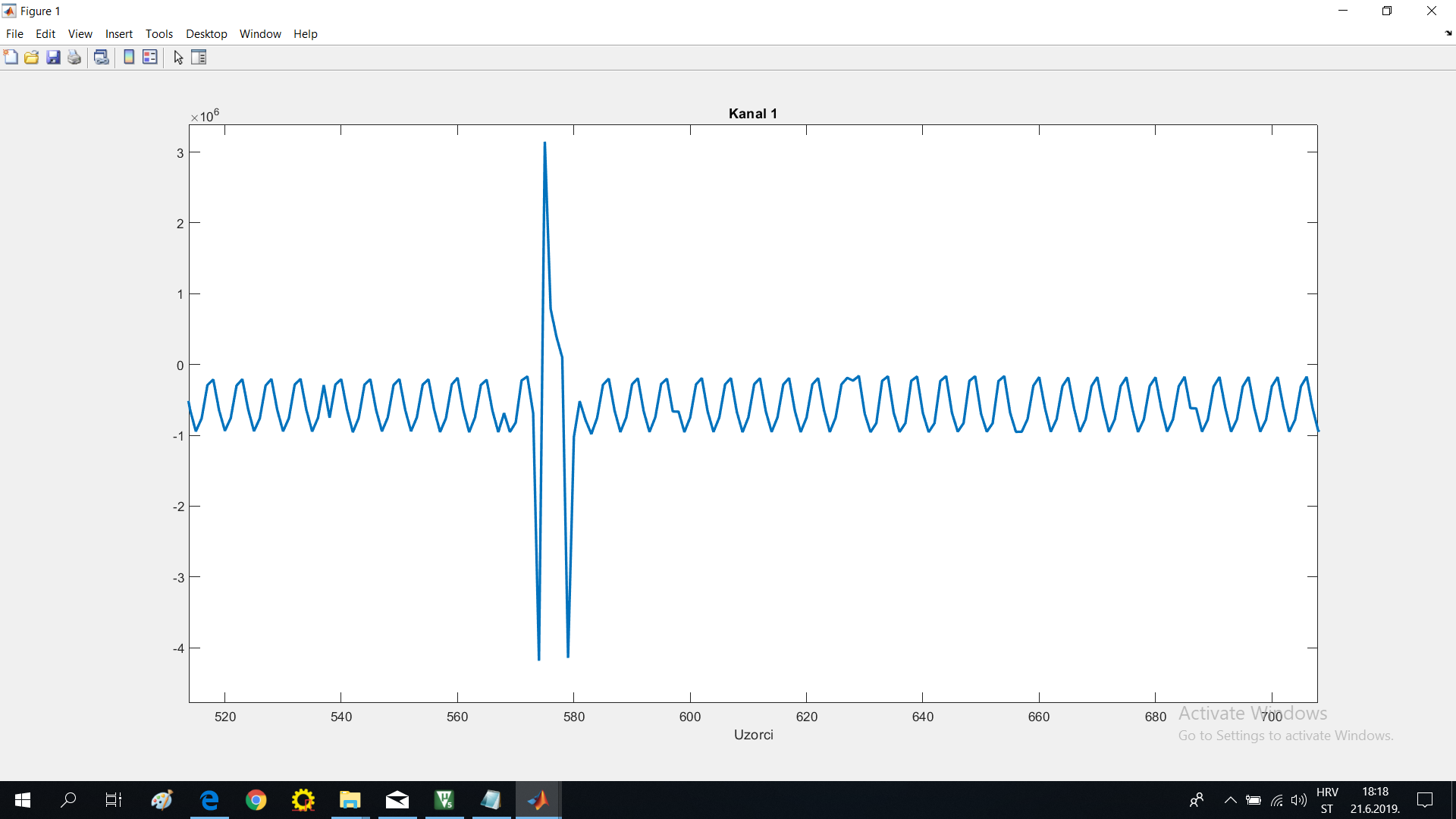Image resolution: width=1456 pixels, height=819 pixels.
Task: Click the x-axis tick label 620
Action: (x=807, y=717)
